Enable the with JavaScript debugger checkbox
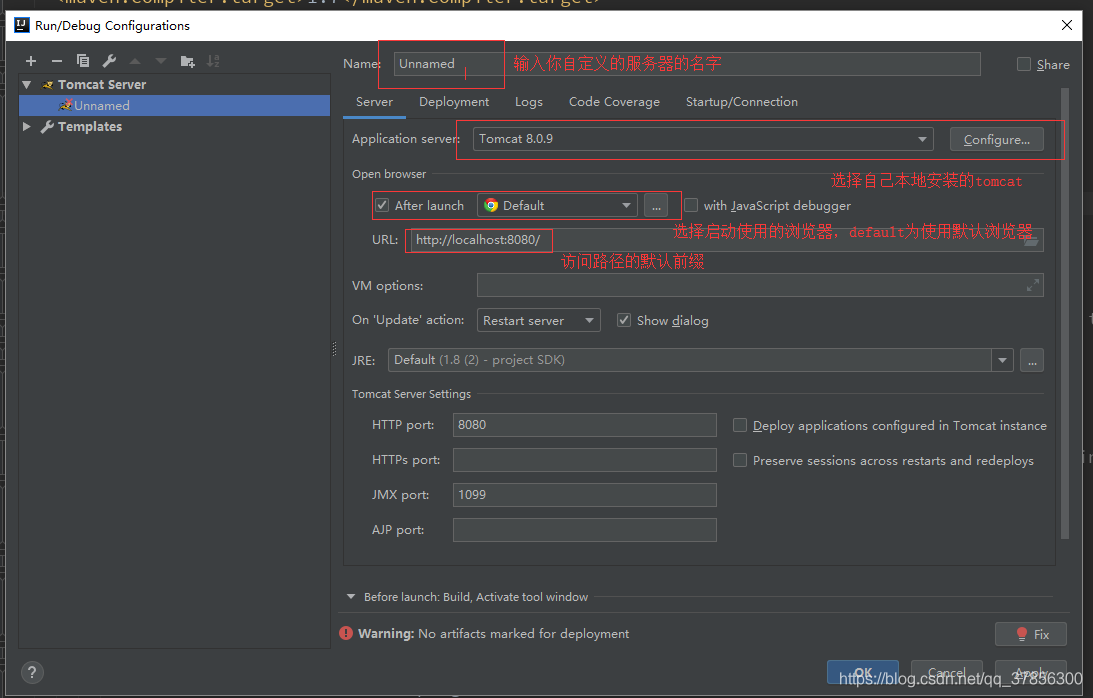This screenshot has width=1093, height=698. pyautogui.click(x=691, y=205)
